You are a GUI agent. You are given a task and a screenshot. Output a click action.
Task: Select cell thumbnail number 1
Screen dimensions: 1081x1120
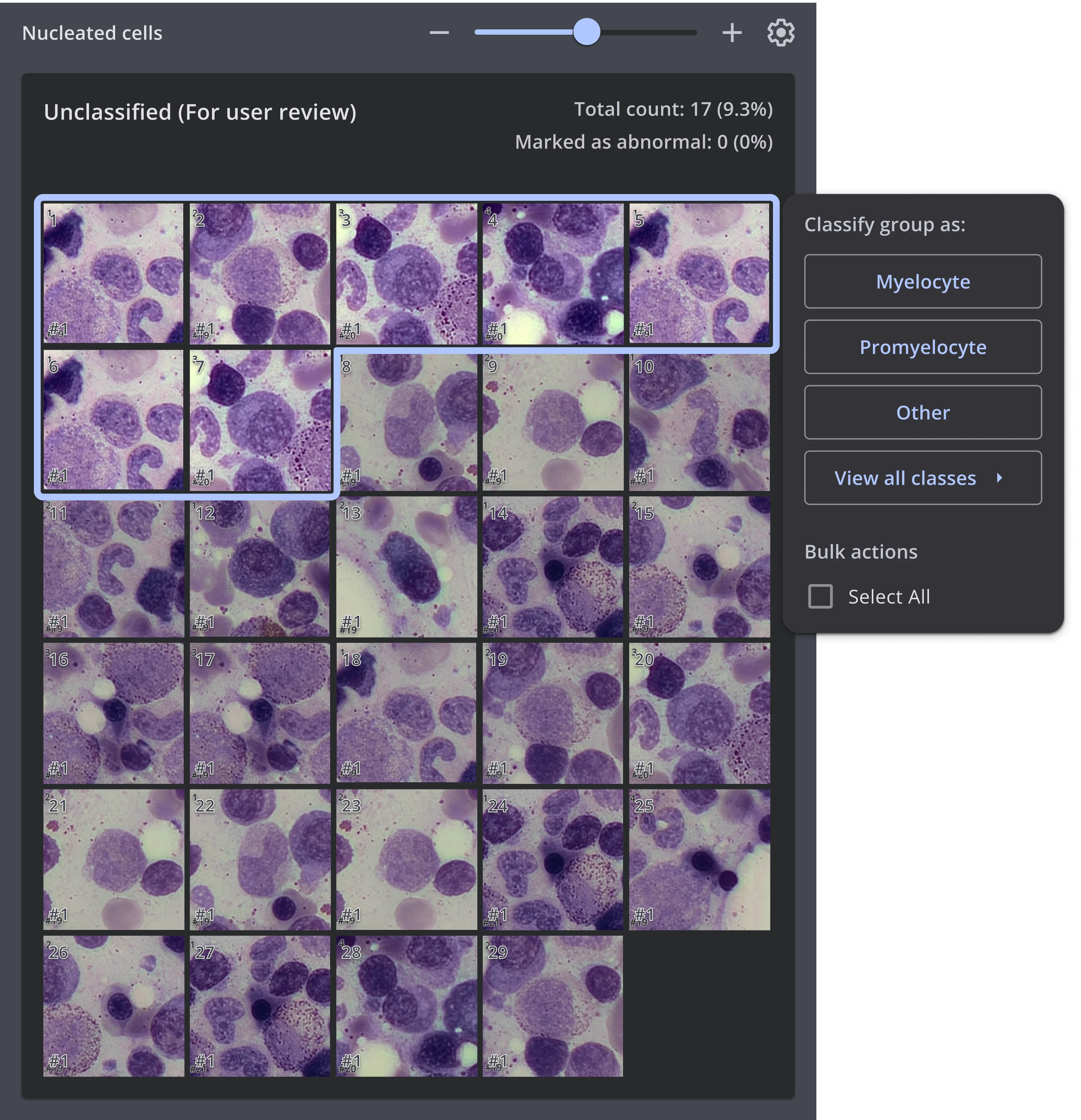(x=114, y=274)
